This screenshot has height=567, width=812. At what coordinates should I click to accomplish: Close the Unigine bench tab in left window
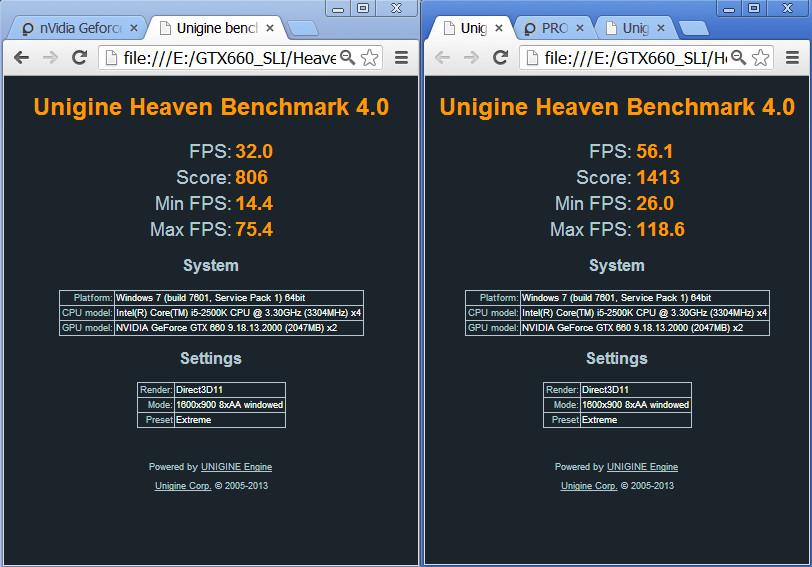tap(270, 28)
